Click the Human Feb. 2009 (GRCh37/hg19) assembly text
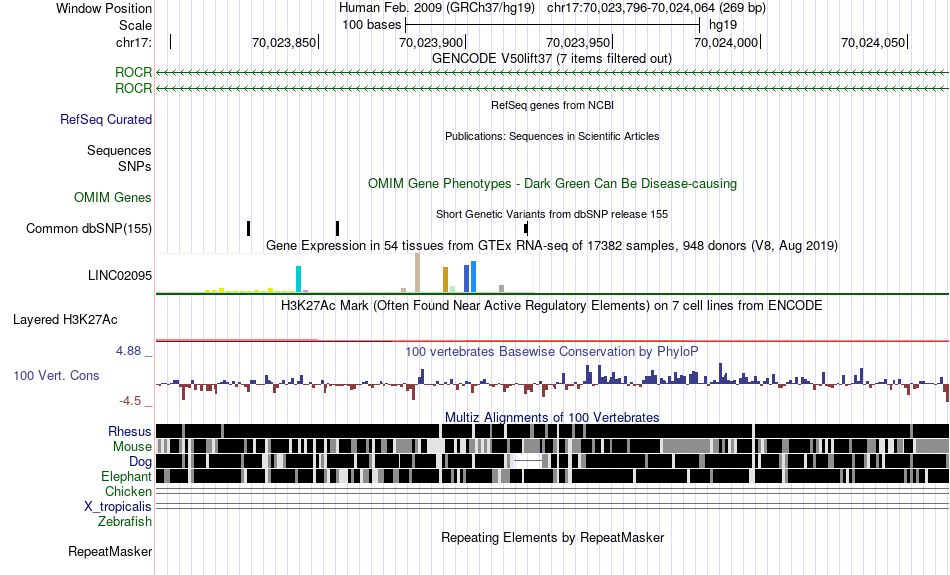The image size is (950, 575). pyautogui.click(x=437, y=8)
